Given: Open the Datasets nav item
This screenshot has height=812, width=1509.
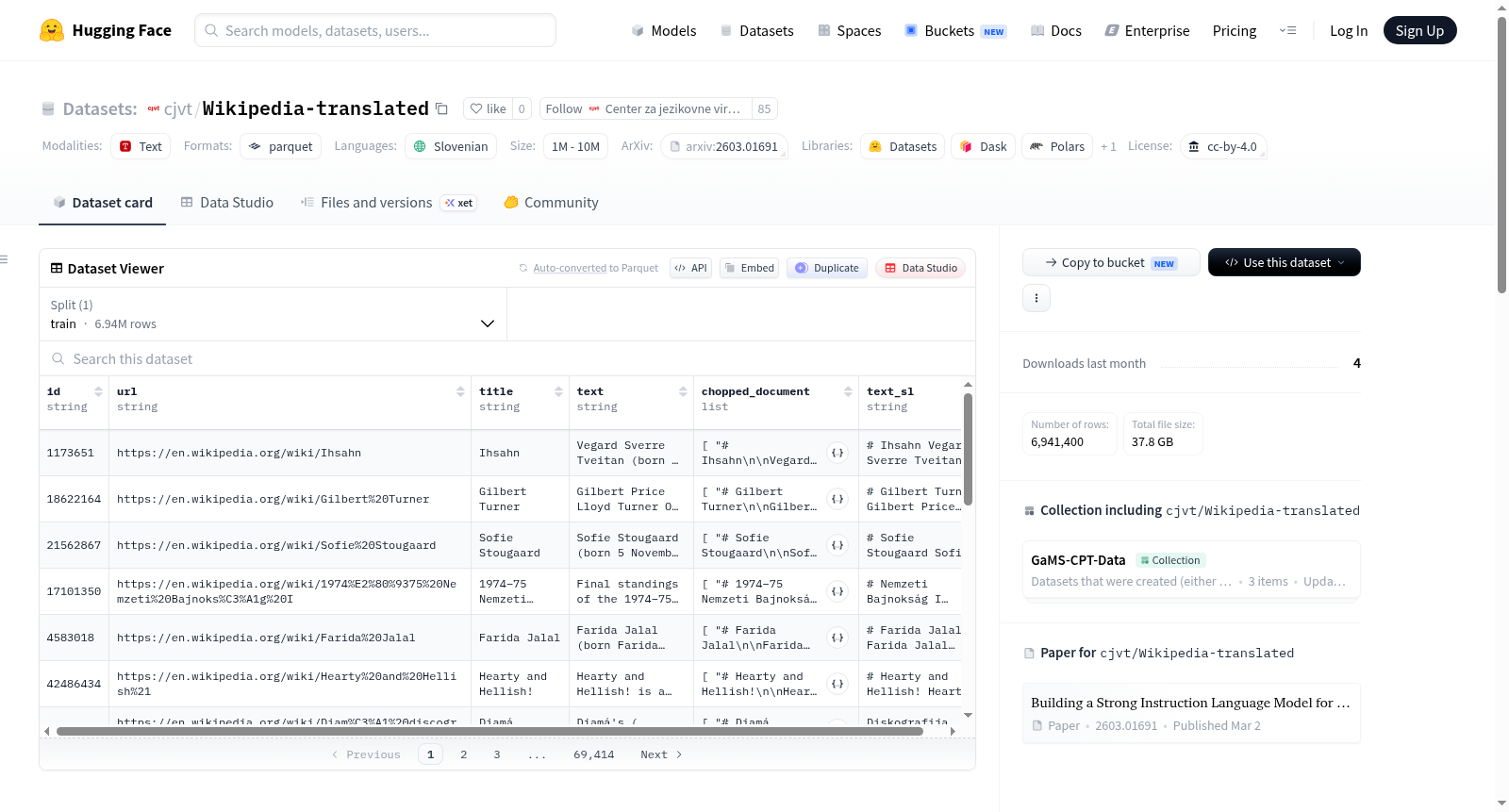Looking at the screenshot, I should point(757,30).
